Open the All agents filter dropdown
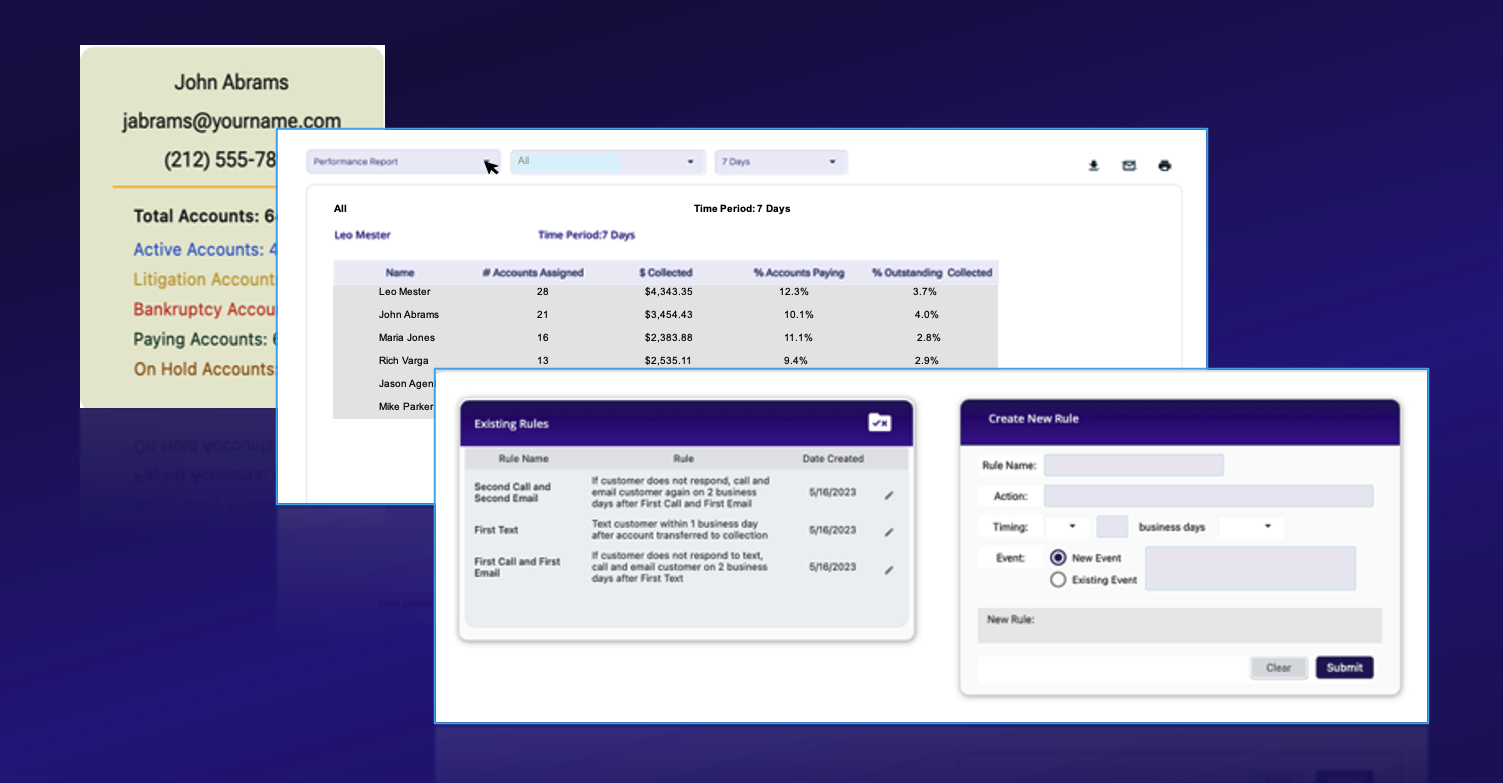 607,162
